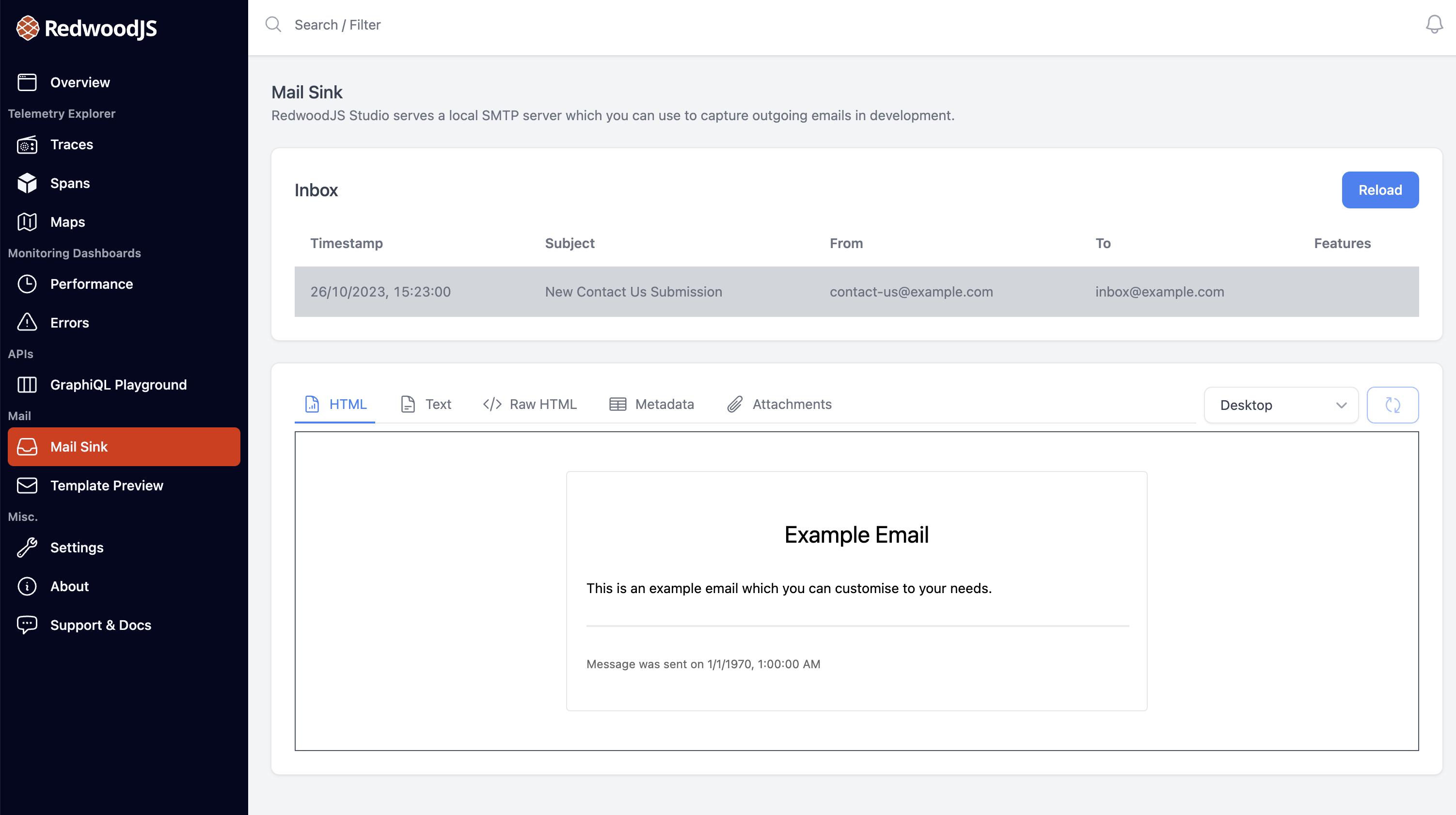The height and width of the screenshot is (815, 1456).
Task: Expand the Desktop viewport dropdown
Action: coord(1282,404)
